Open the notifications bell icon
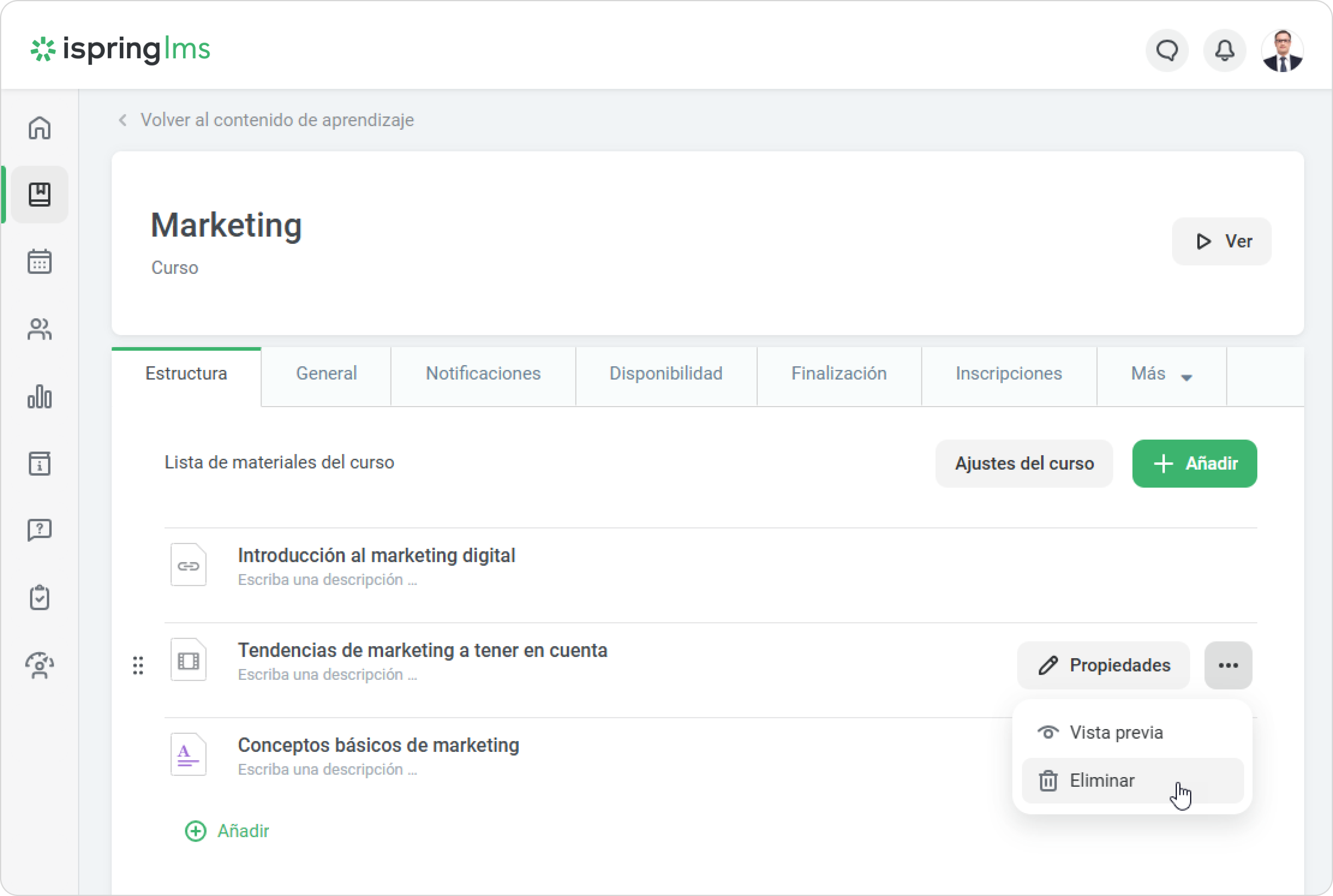Image resolution: width=1333 pixels, height=896 pixels. (1224, 50)
